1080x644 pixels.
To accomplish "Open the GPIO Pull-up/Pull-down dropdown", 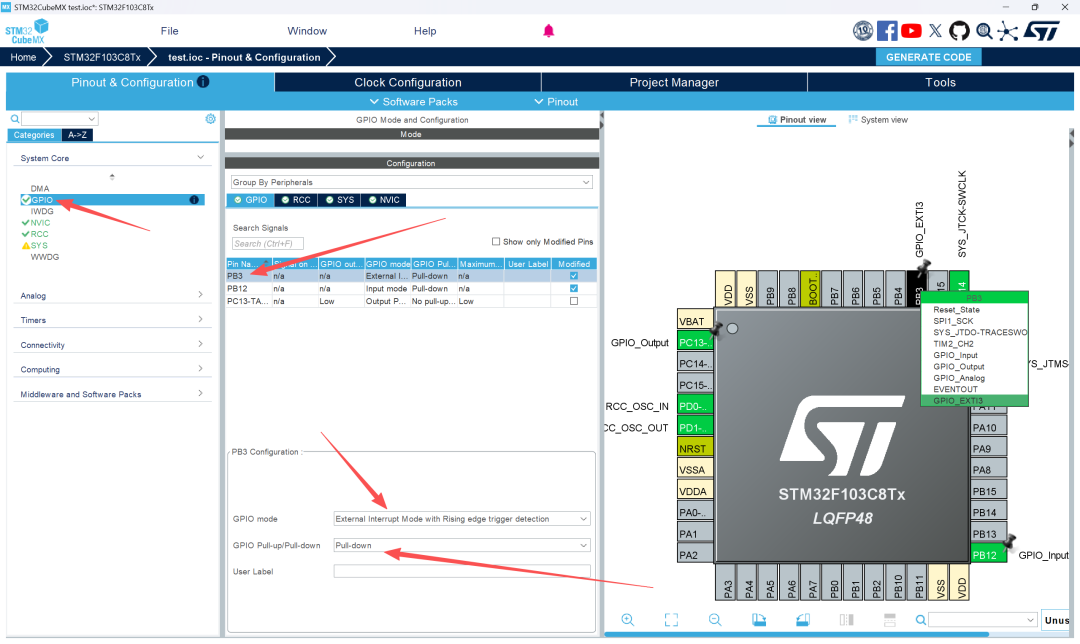I will click(x=461, y=545).
